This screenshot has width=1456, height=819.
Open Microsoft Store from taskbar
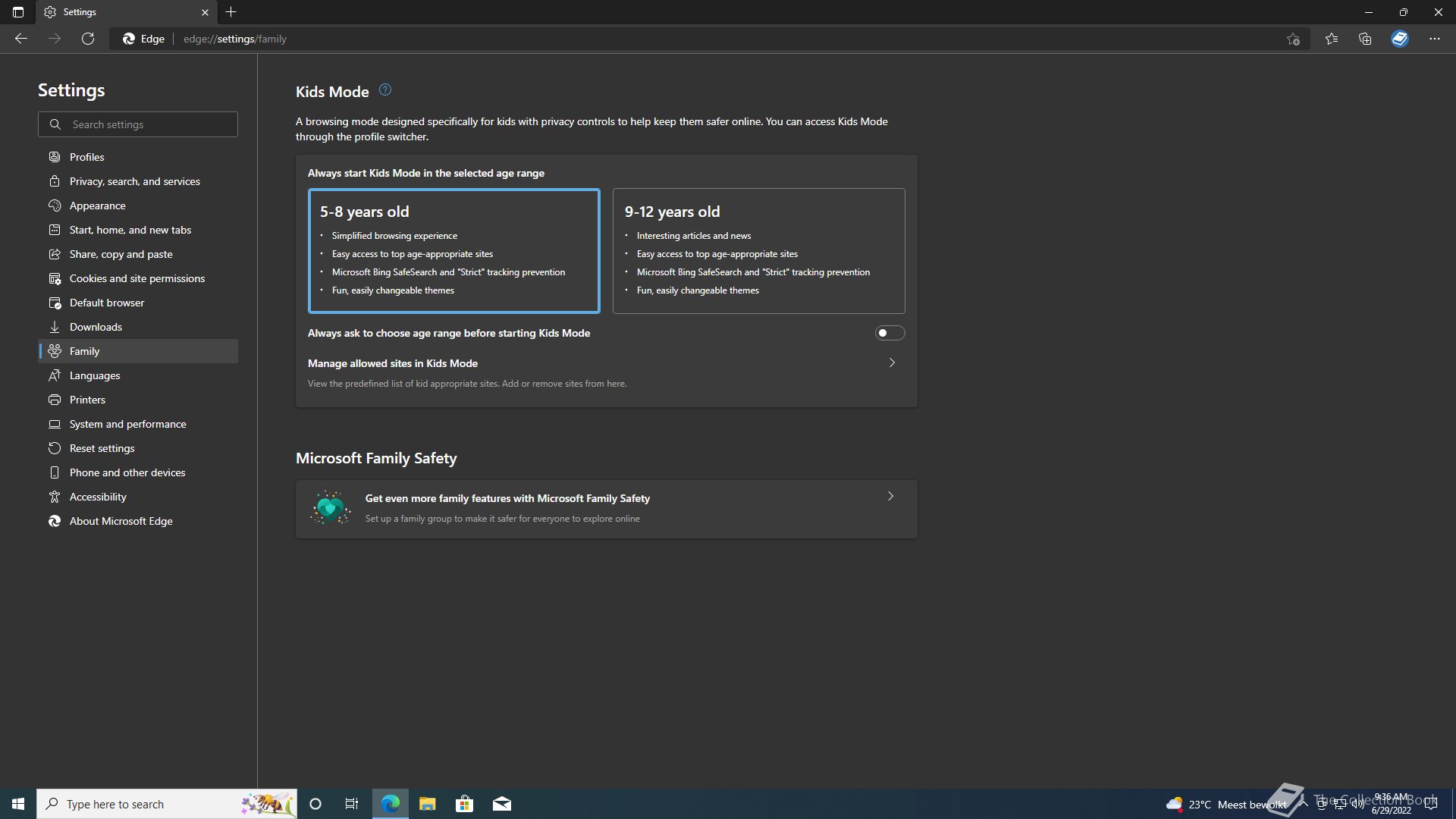coord(464,804)
